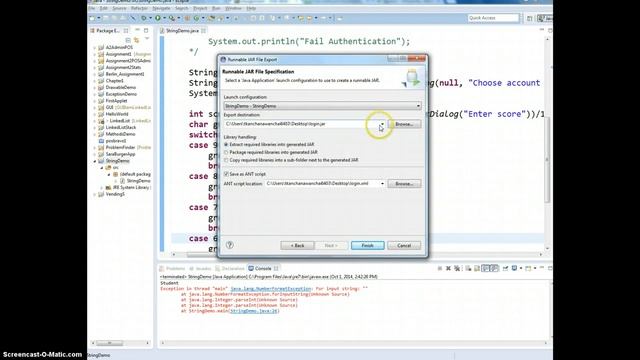Click the editor horizontal scrollbar
Screen dimensions: 640x360
pyautogui.click(x=202, y=255)
